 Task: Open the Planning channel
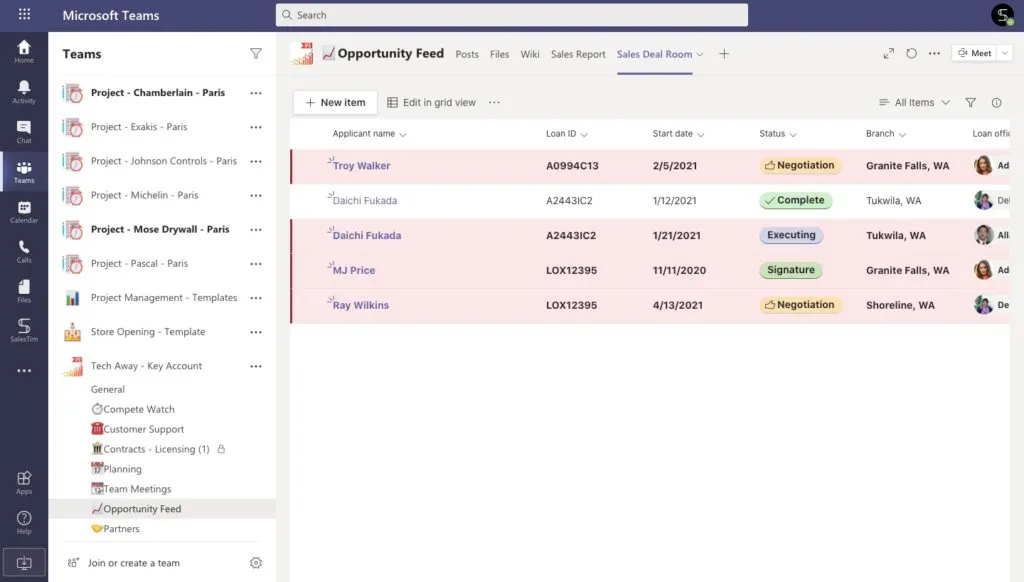116,469
